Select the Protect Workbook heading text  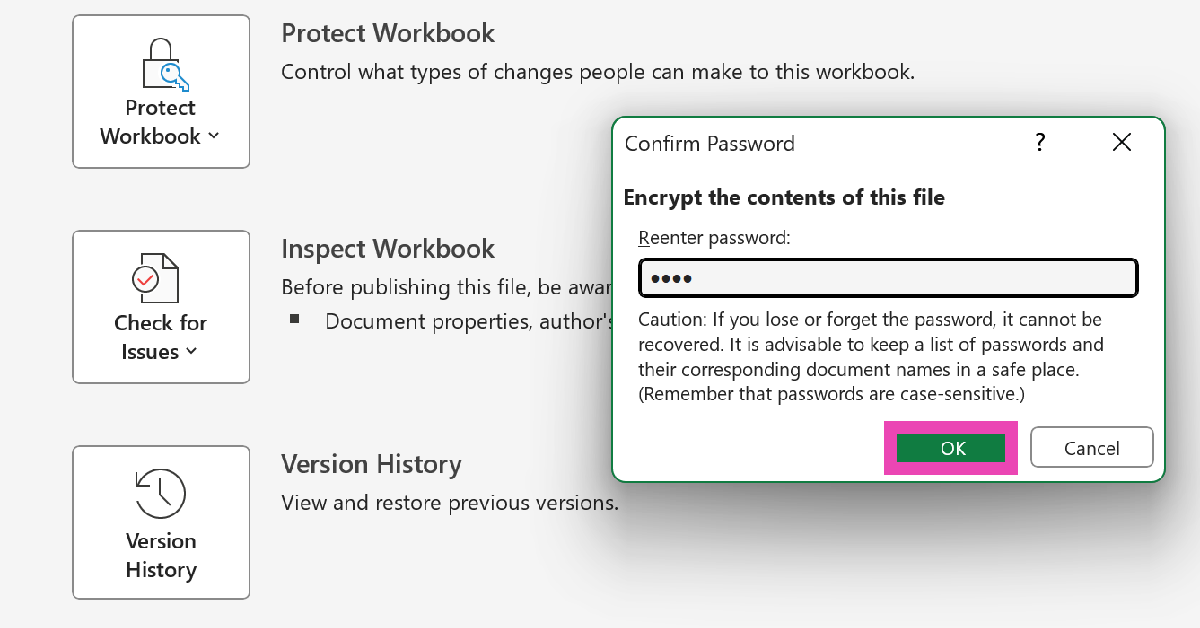[x=388, y=33]
